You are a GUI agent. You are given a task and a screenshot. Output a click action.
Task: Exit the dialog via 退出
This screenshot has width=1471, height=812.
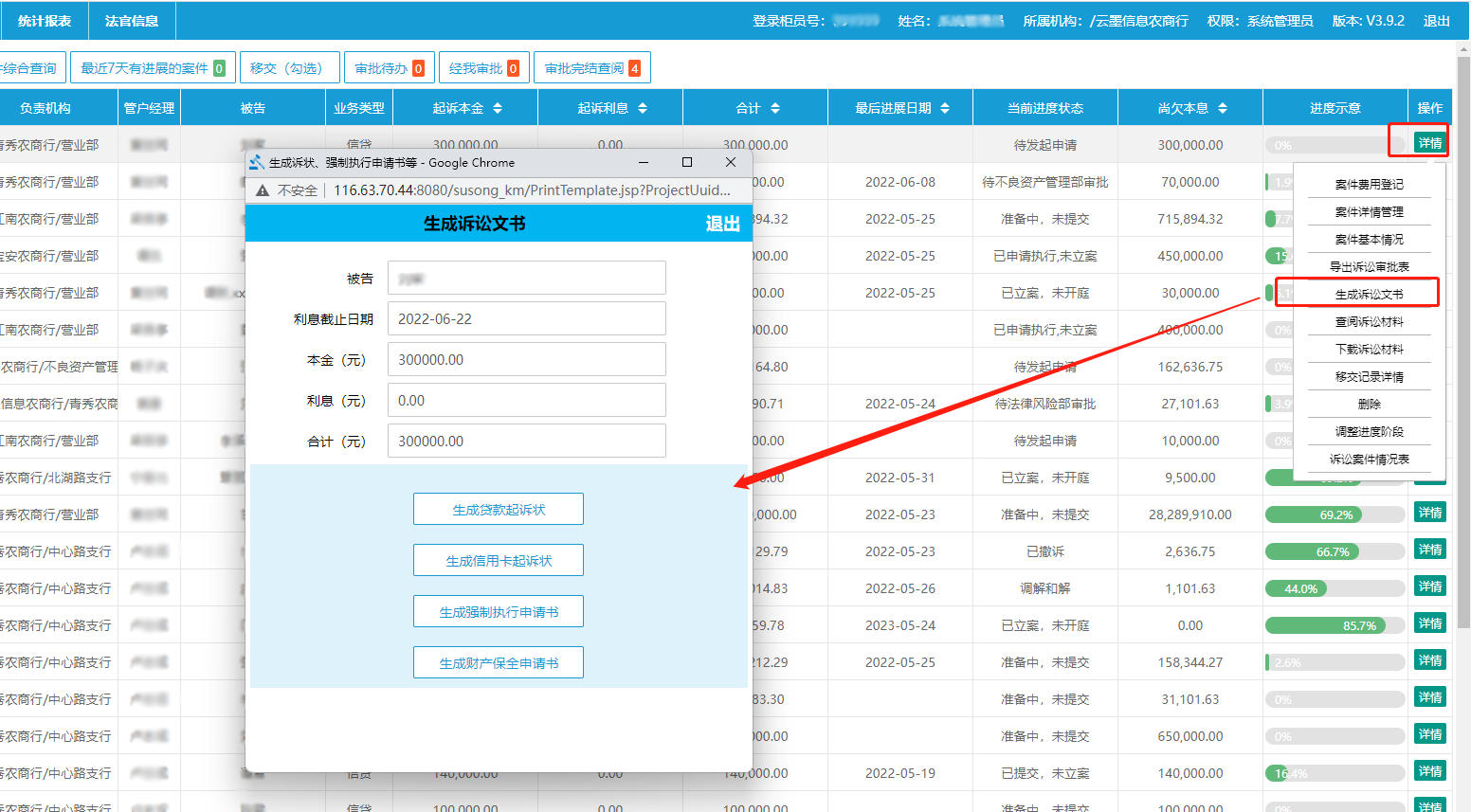click(722, 224)
